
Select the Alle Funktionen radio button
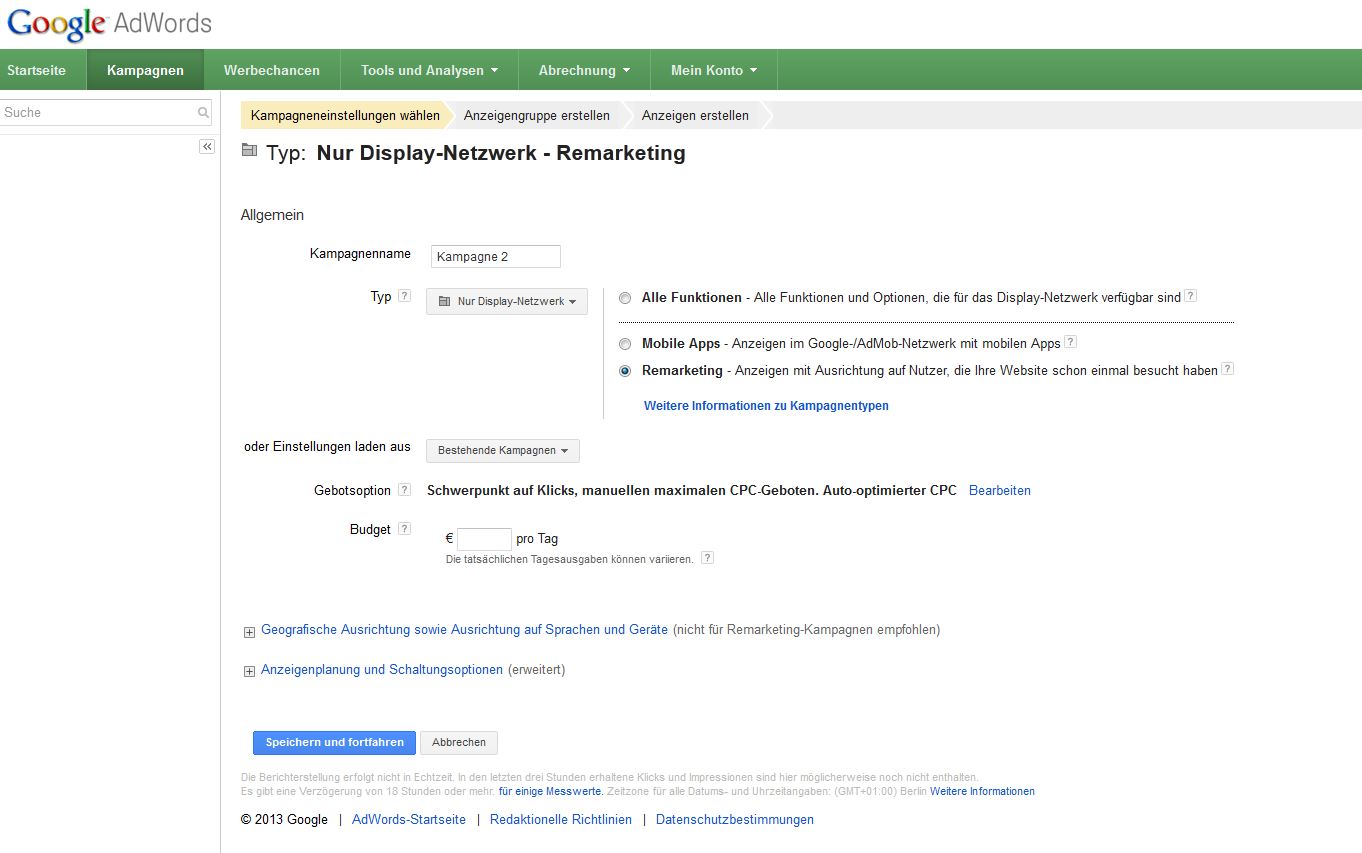[625, 298]
